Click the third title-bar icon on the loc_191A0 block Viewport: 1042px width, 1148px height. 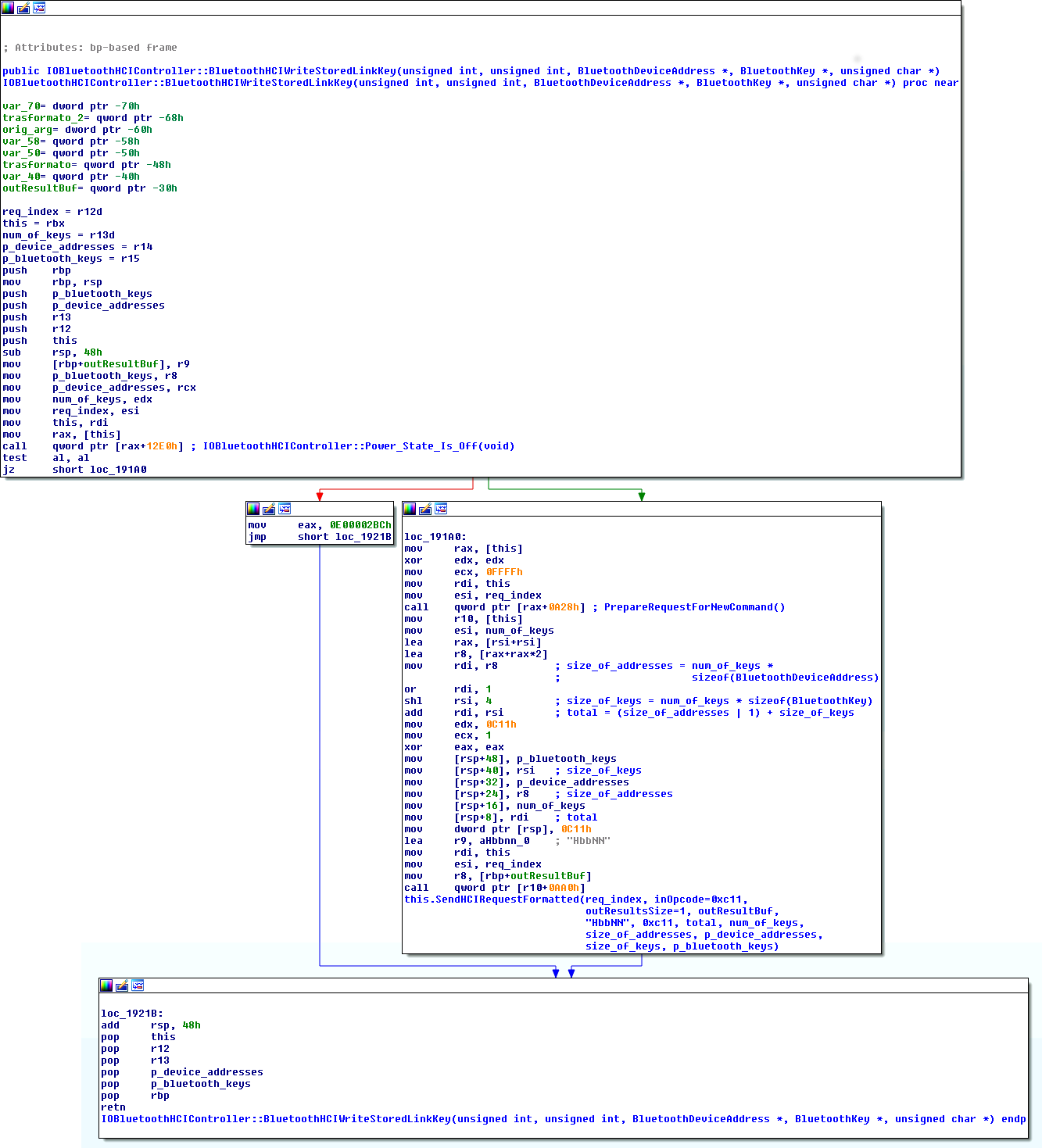click(x=441, y=509)
